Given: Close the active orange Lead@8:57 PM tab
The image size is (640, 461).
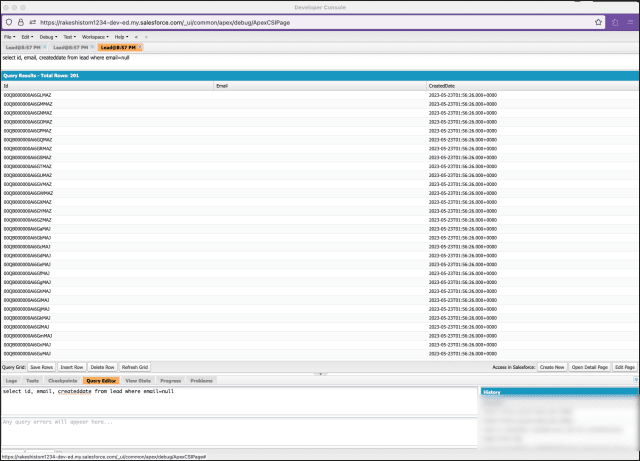Looking at the screenshot, I should (x=141, y=47).
